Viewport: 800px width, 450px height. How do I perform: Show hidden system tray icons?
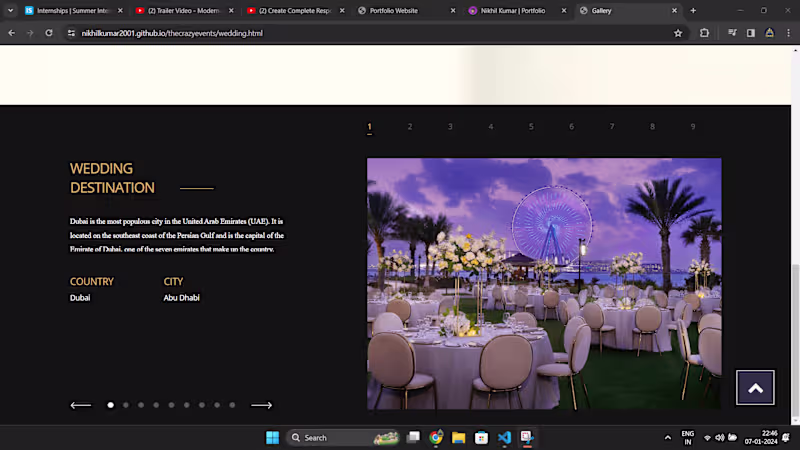pos(667,438)
